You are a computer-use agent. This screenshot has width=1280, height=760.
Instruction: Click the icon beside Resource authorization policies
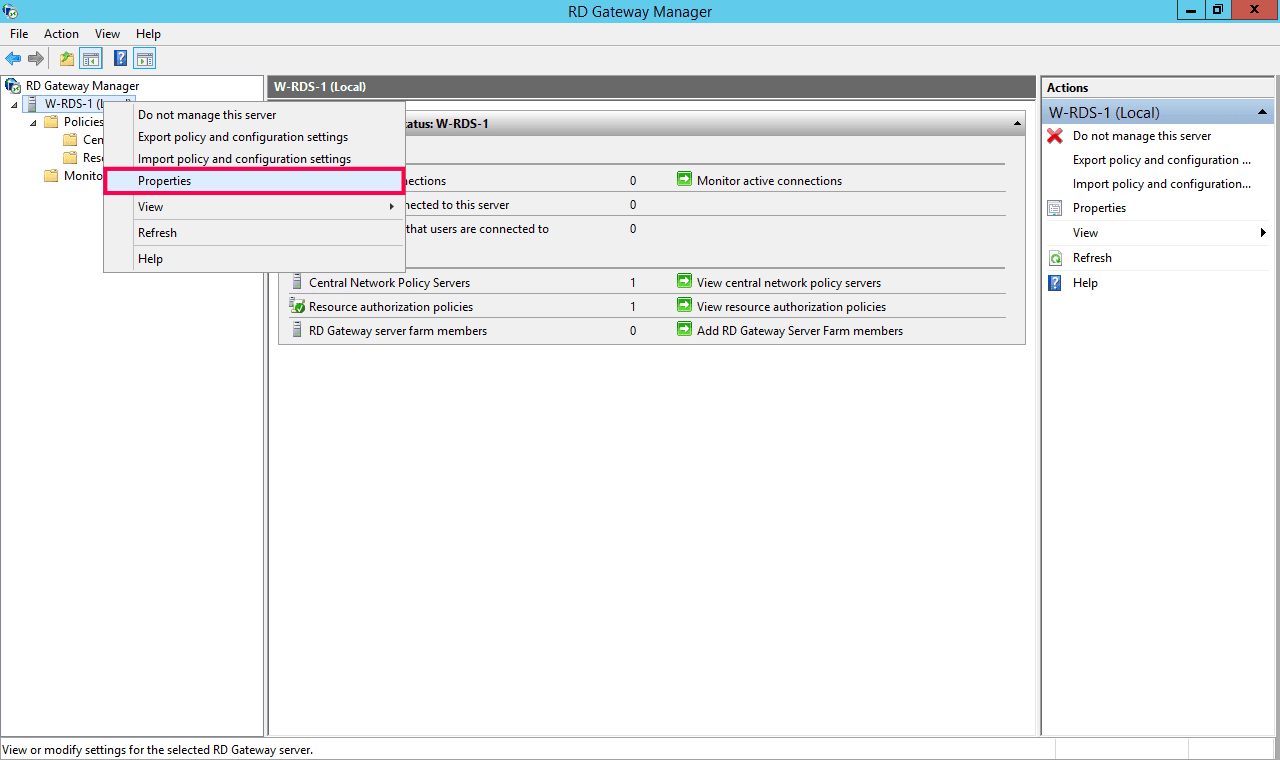pyautogui.click(x=297, y=306)
